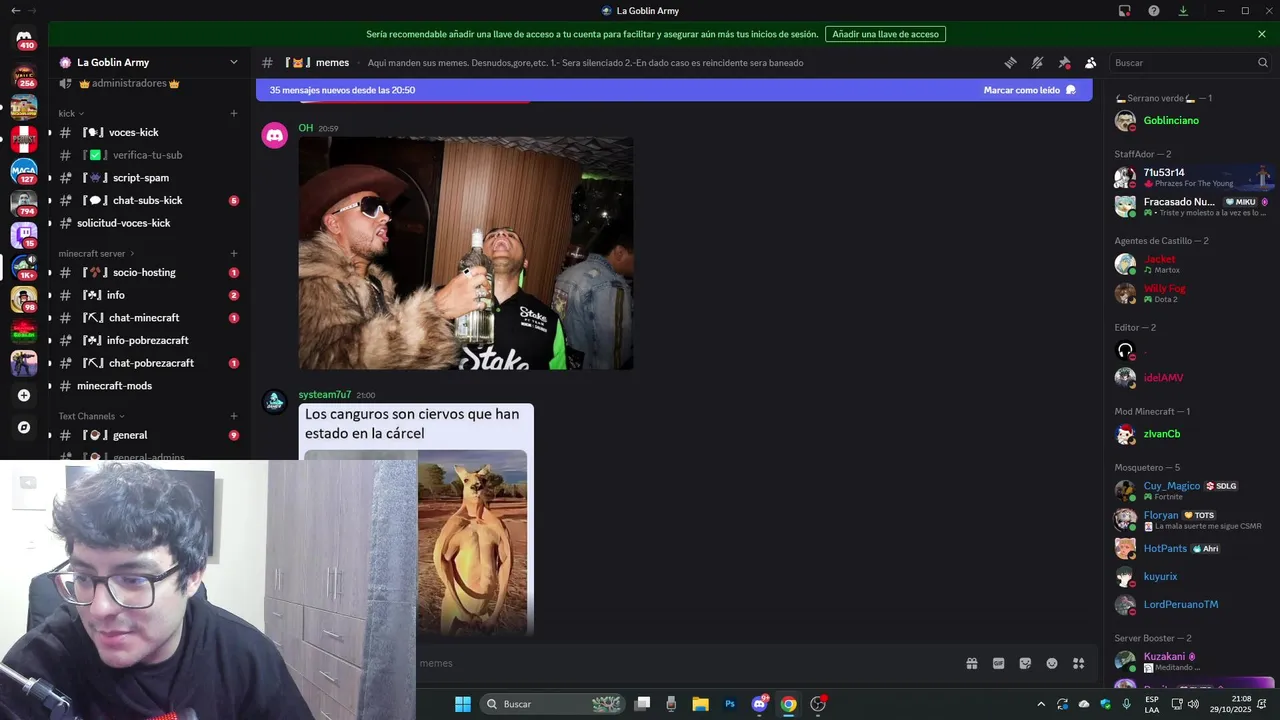Create channel in Text Channels category plus

click(234, 416)
